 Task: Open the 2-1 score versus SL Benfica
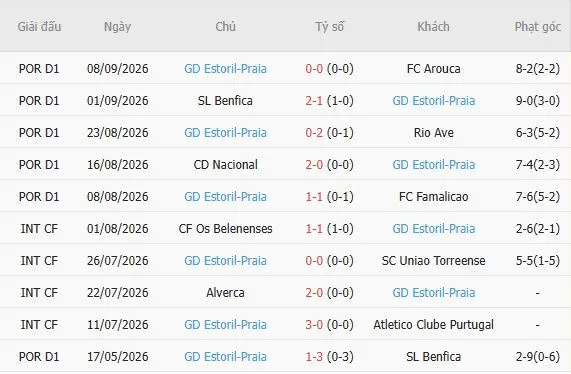pyautogui.click(x=314, y=101)
